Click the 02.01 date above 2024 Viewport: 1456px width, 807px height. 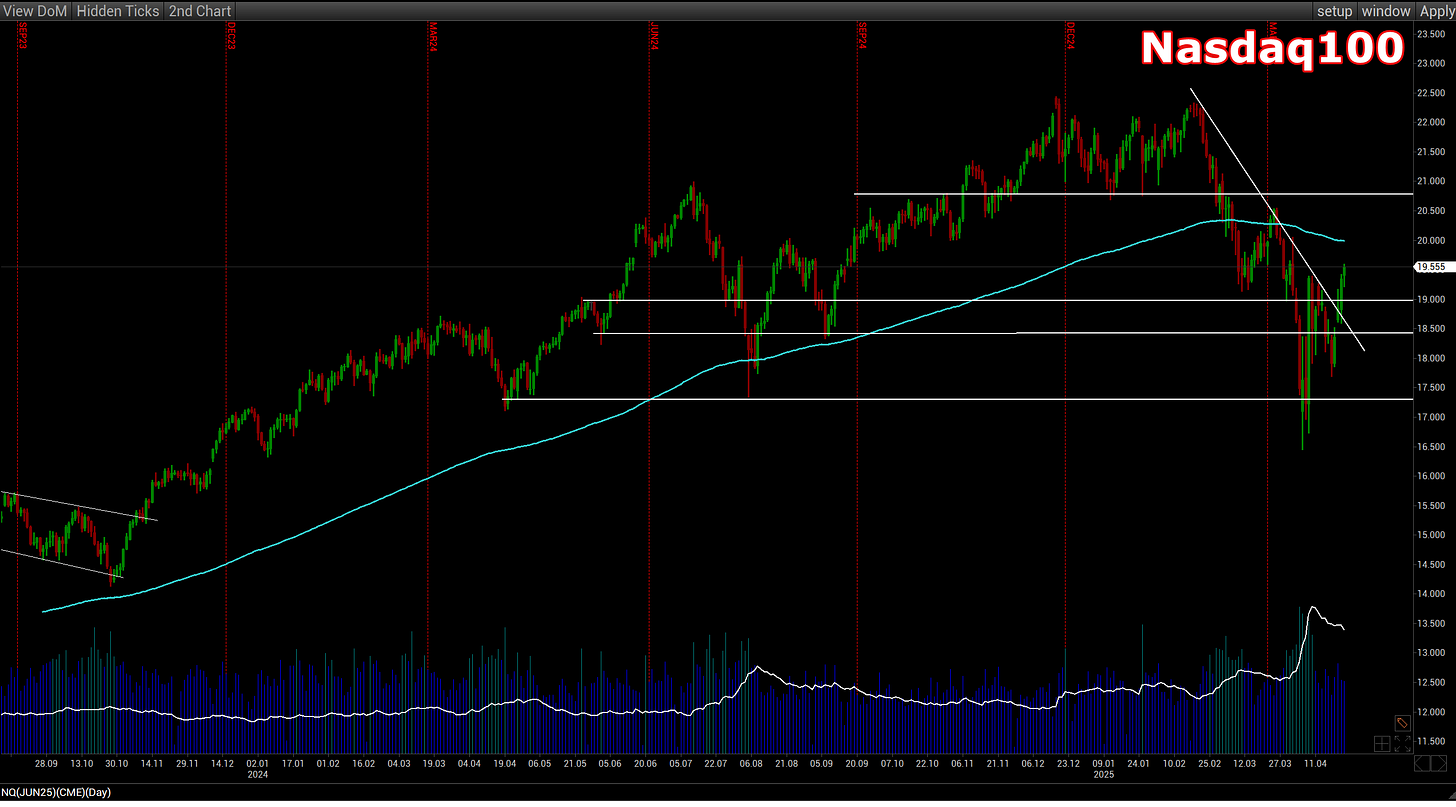(x=257, y=763)
